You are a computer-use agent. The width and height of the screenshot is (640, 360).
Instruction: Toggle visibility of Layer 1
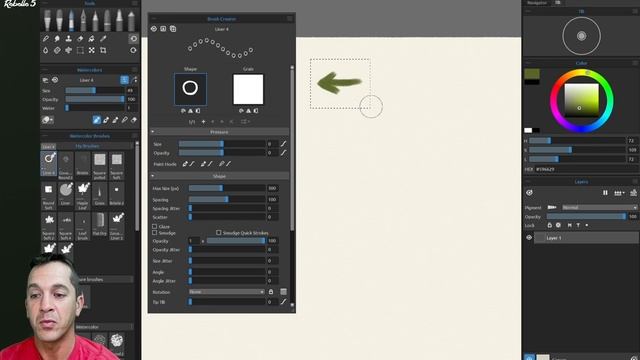pos(529,238)
